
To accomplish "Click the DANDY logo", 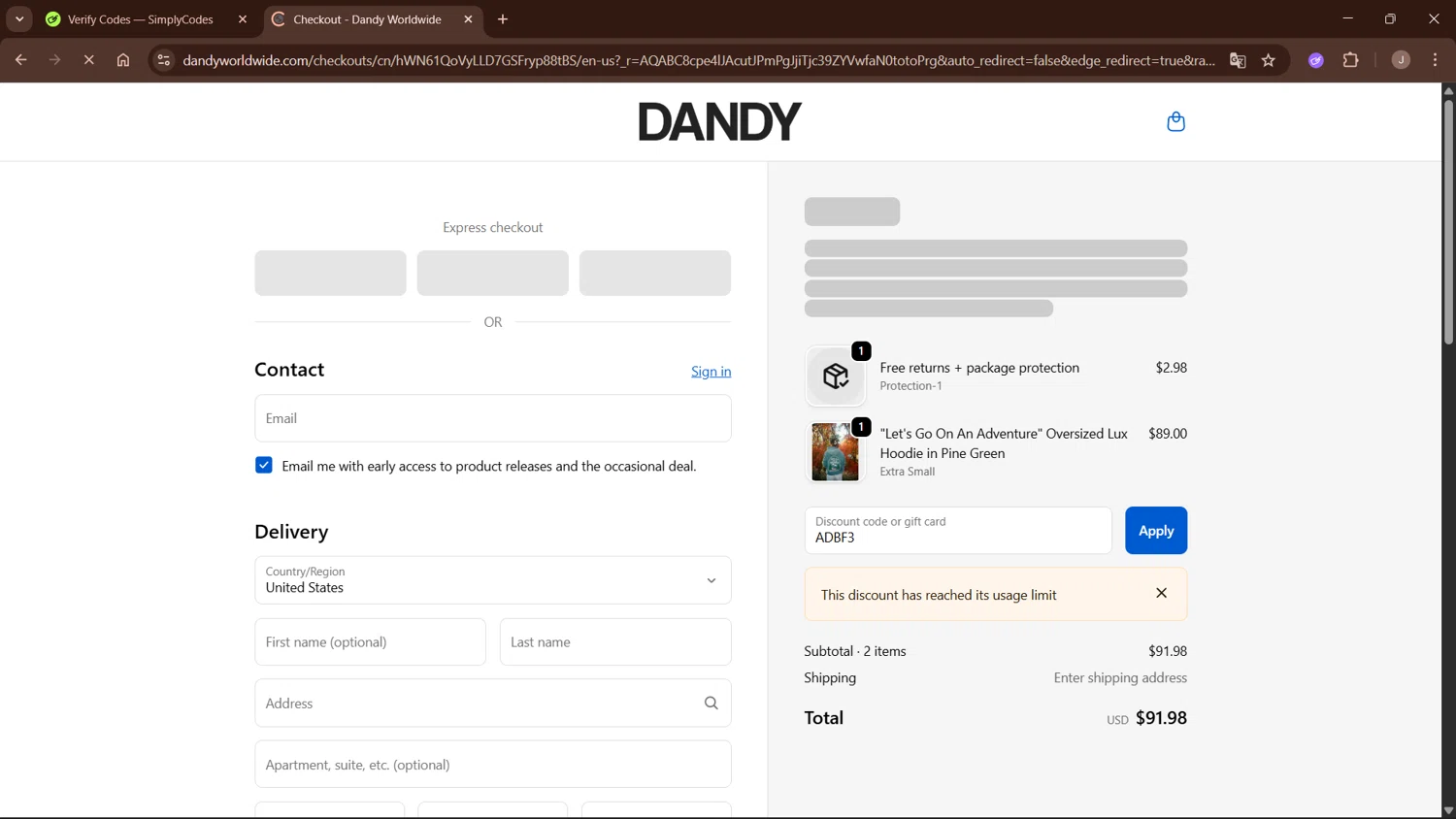I will tap(719, 121).
